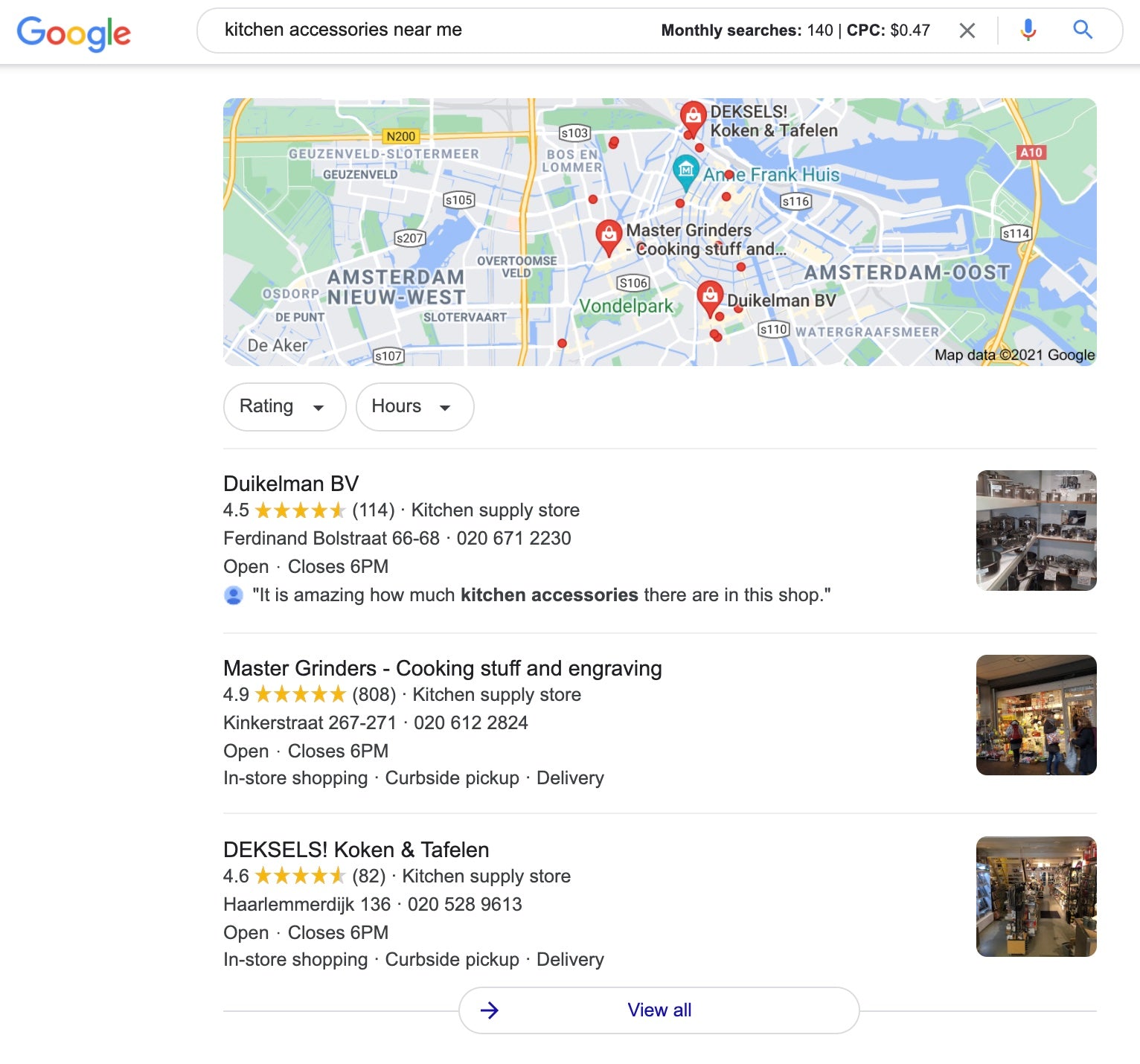Clear the search query with X
The image size is (1140, 1064).
(967, 31)
